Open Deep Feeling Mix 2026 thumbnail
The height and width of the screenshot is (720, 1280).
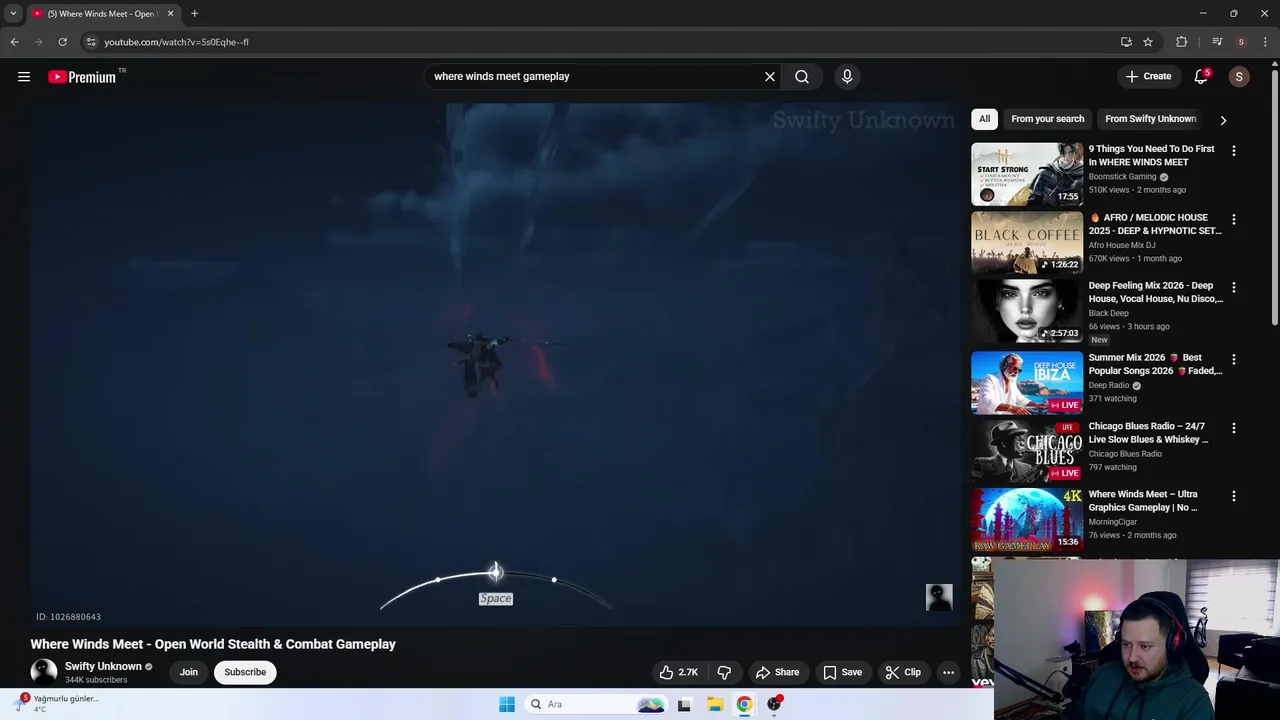click(x=1027, y=311)
